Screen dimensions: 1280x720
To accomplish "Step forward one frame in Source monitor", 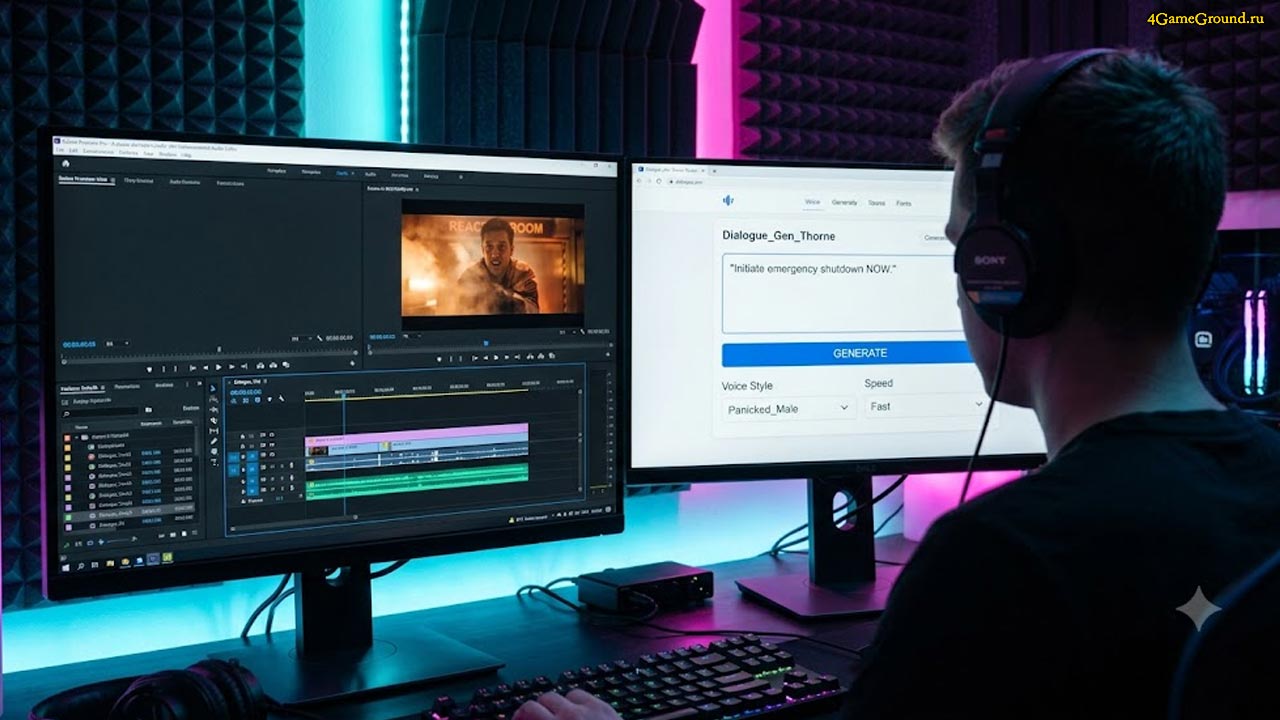I will pos(231,368).
